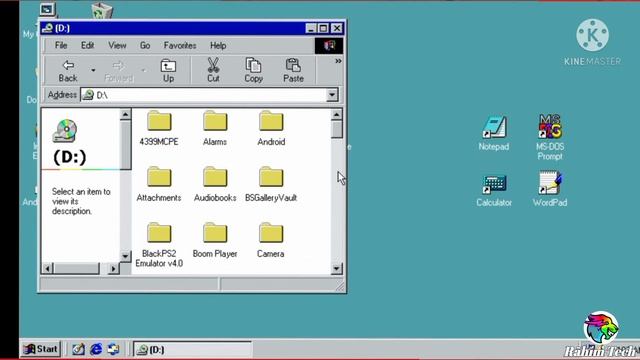Minimize the D: window
Viewport: 640px width, 360px height.
click(x=311, y=28)
